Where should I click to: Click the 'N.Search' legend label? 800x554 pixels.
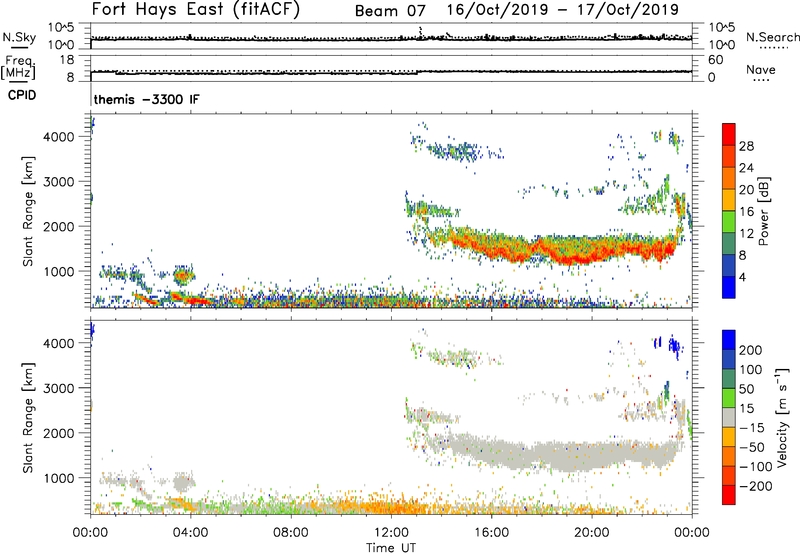click(x=772, y=37)
